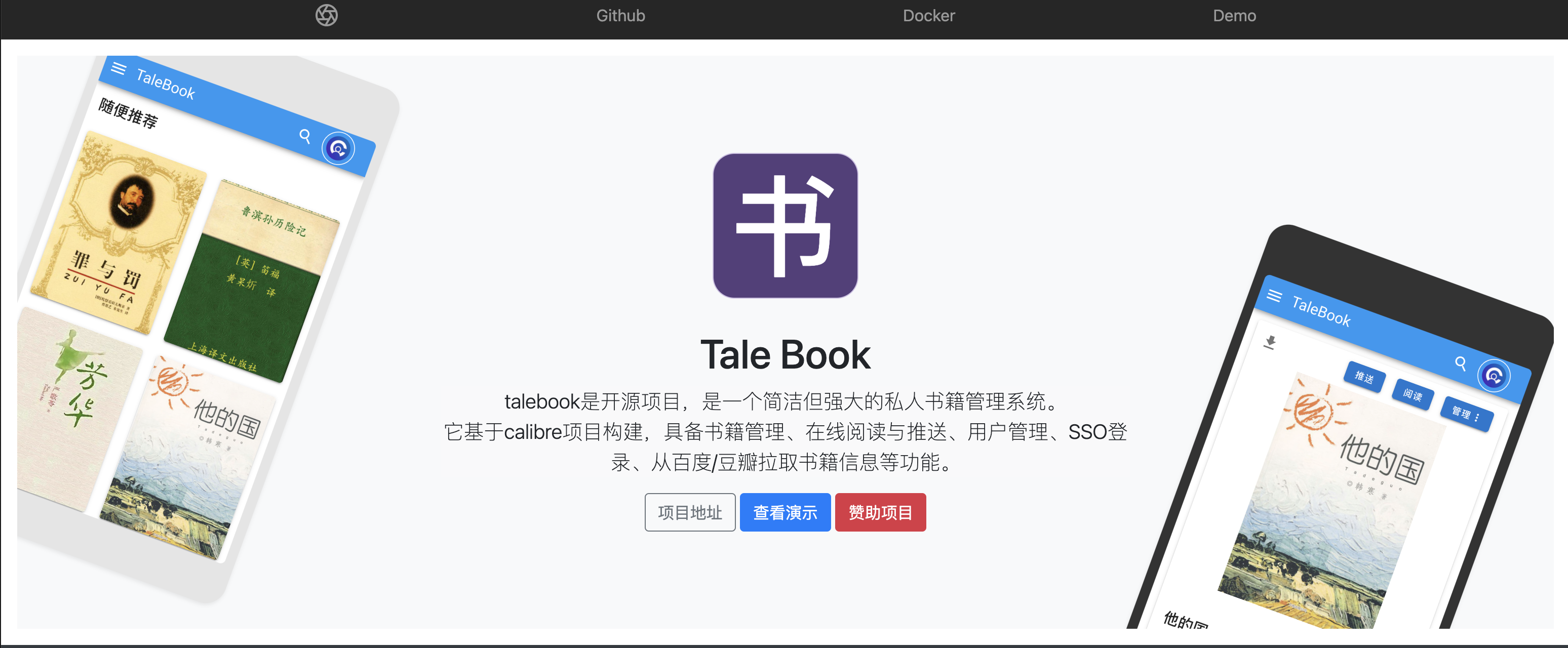Click the 查看演示 button
The width and height of the screenshot is (1568, 648).
point(785,512)
